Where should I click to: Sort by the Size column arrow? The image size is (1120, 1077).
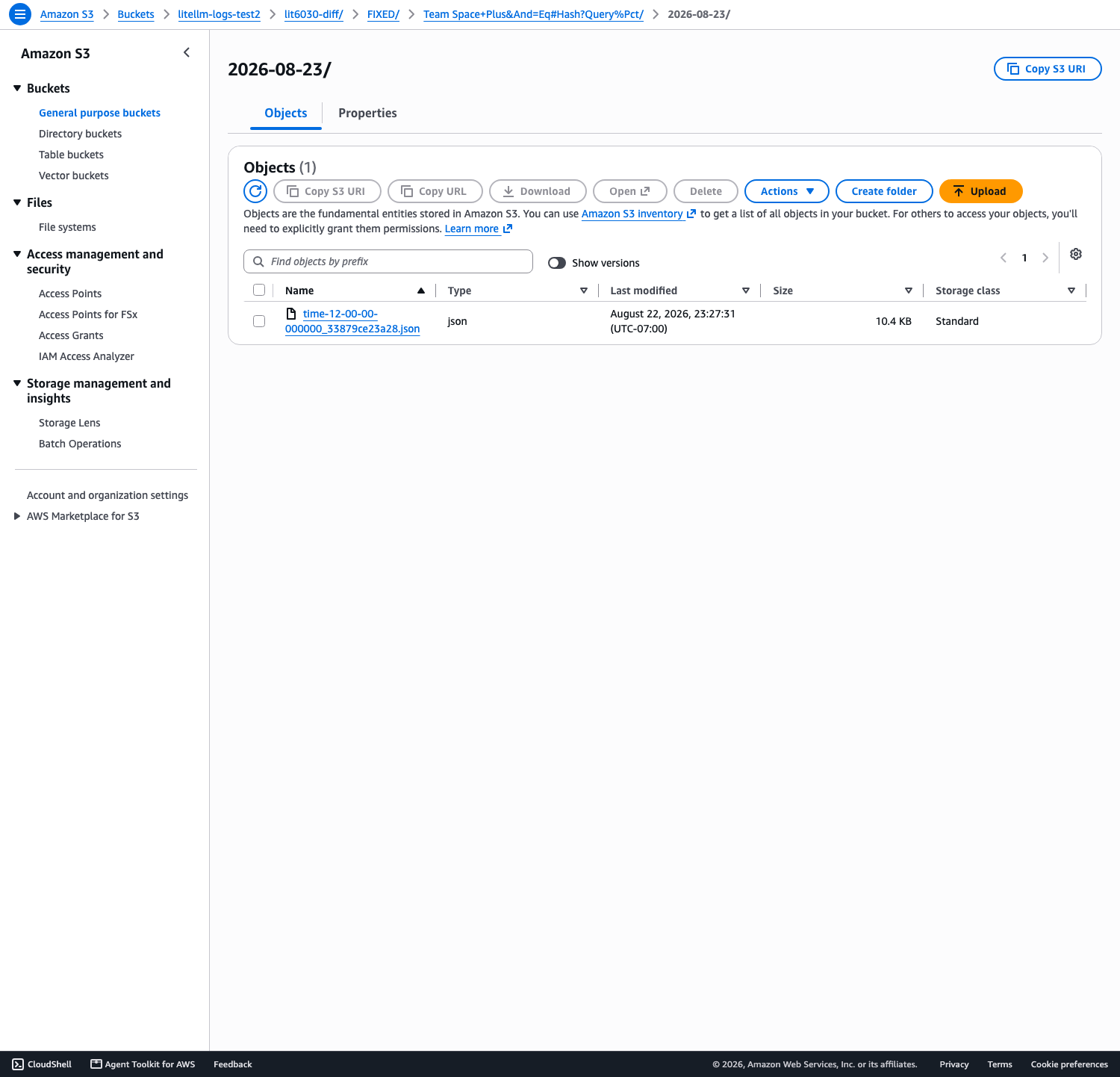tap(909, 291)
